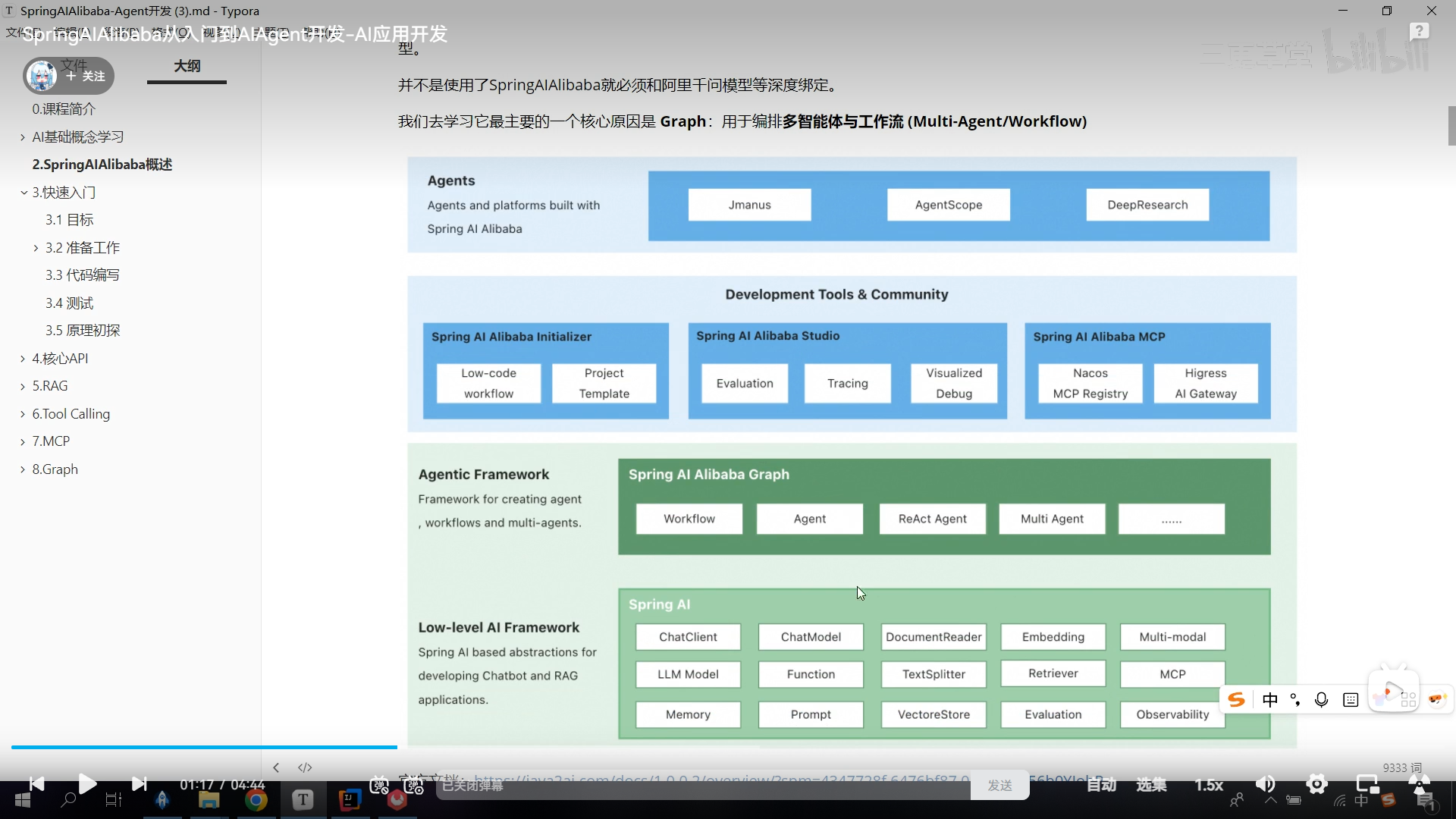This screenshot has width=1456, height=819.
Task: Click the blue video progress bar
Action: 203,747
